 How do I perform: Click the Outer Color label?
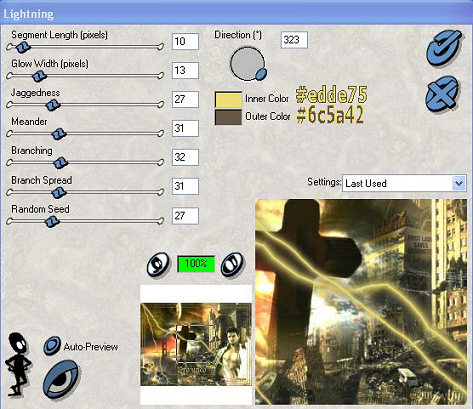[x=268, y=116]
